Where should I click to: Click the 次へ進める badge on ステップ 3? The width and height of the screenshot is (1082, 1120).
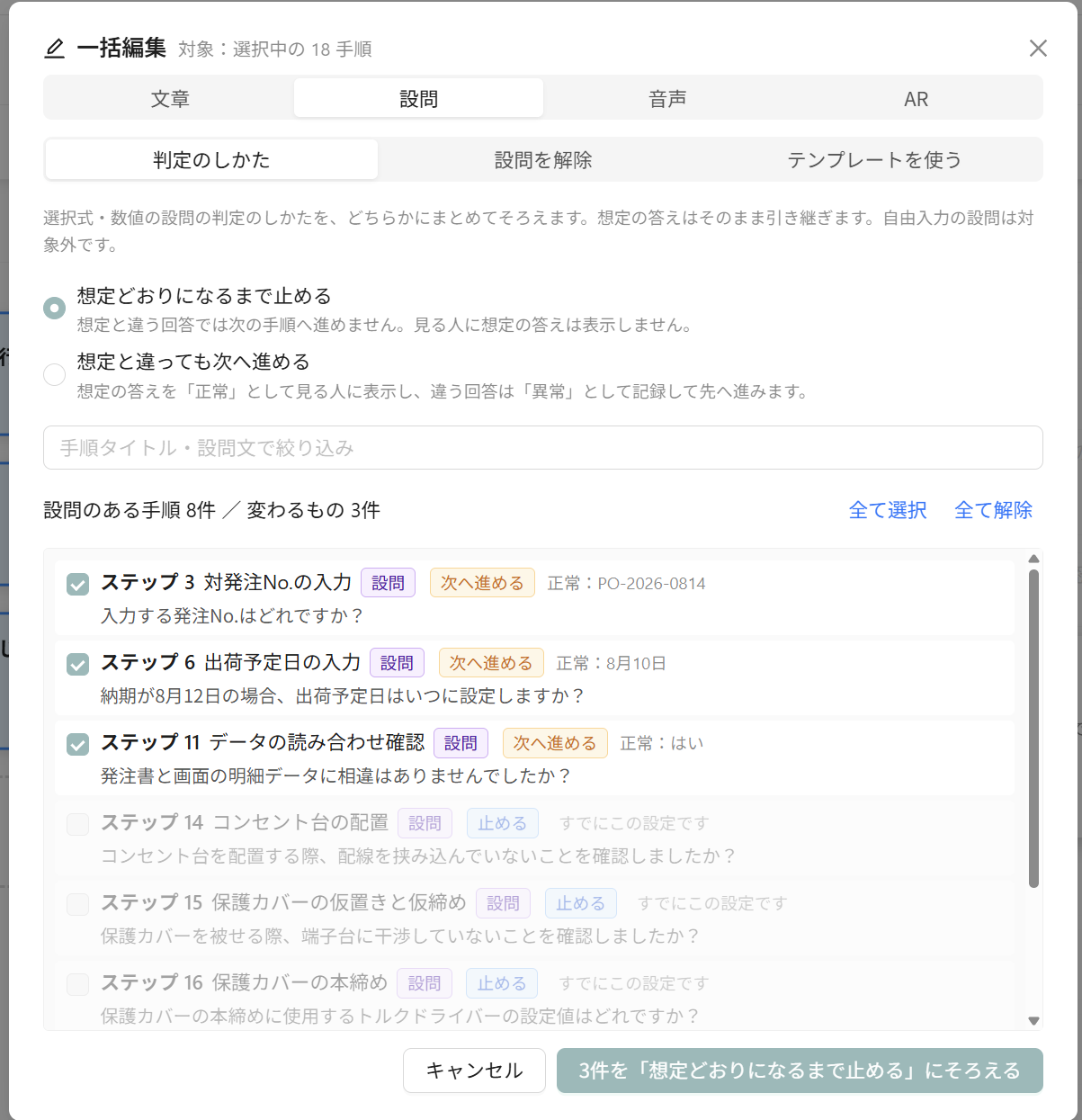pos(482,583)
